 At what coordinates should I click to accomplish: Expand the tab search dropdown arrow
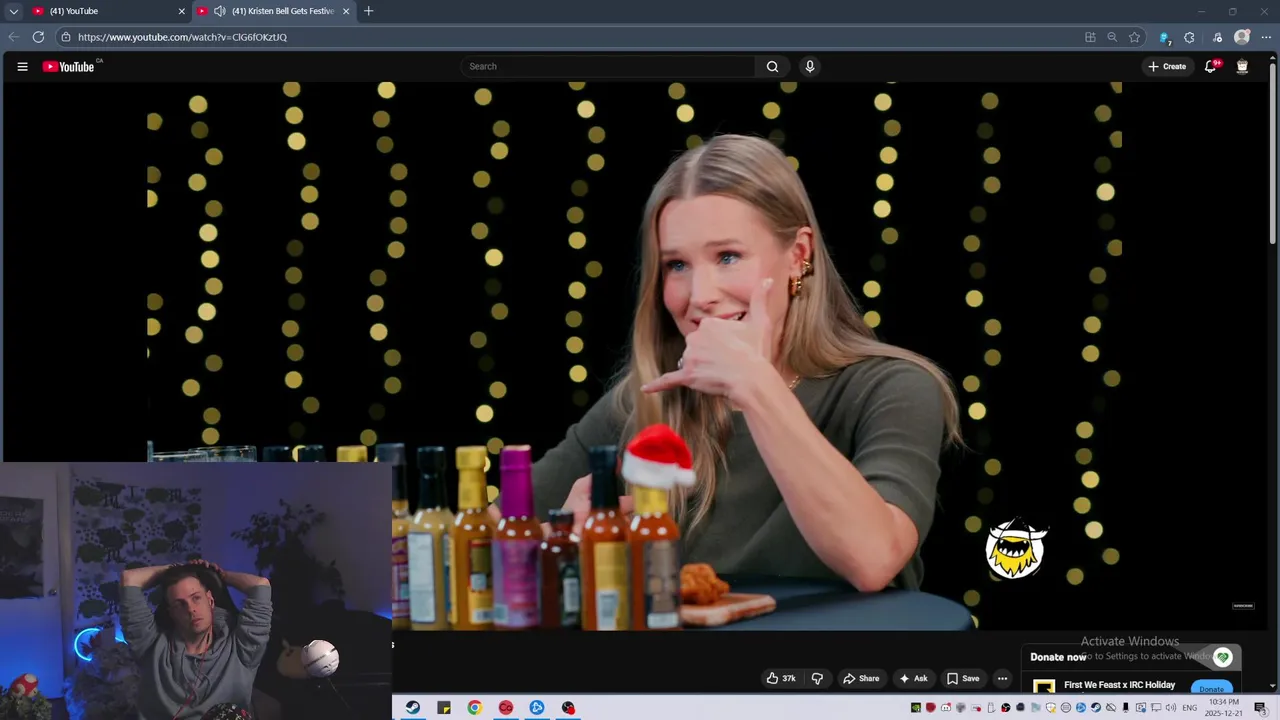point(13,11)
